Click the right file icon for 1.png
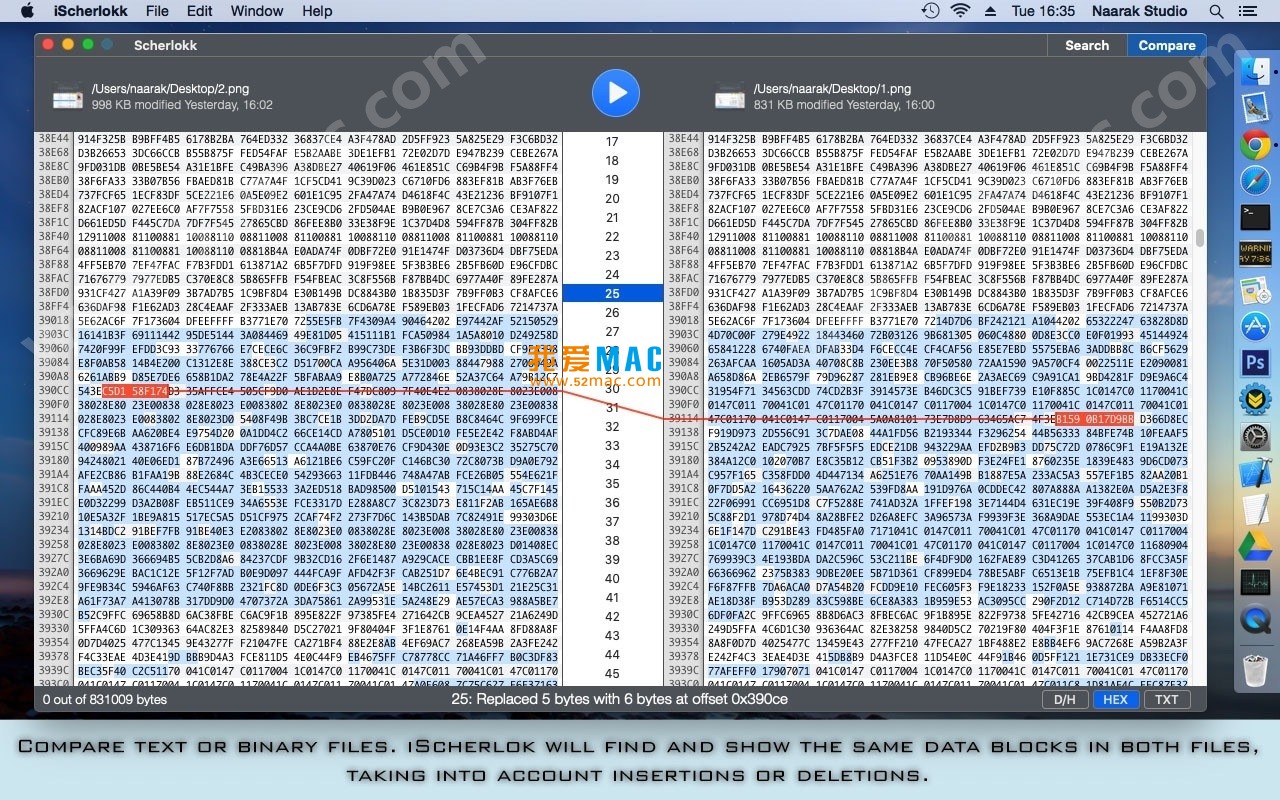Screen dimensions: 1280x800 [x=730, y=96]
